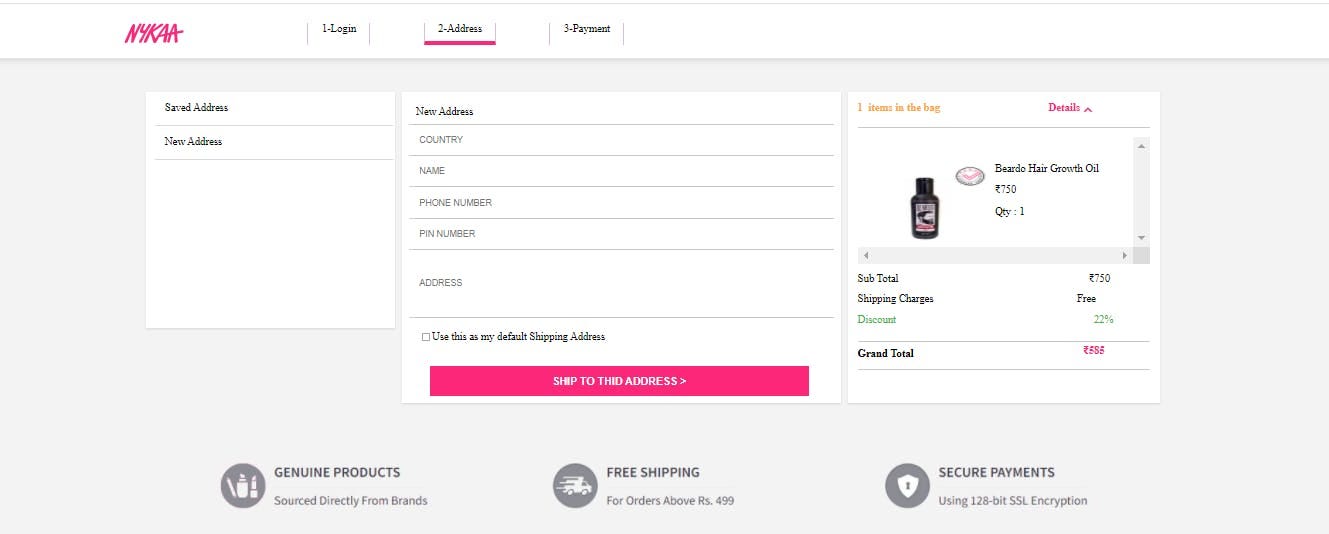Click the bag scroll down arrow
Screen dimensions: 1329x534
point(1141,238)
